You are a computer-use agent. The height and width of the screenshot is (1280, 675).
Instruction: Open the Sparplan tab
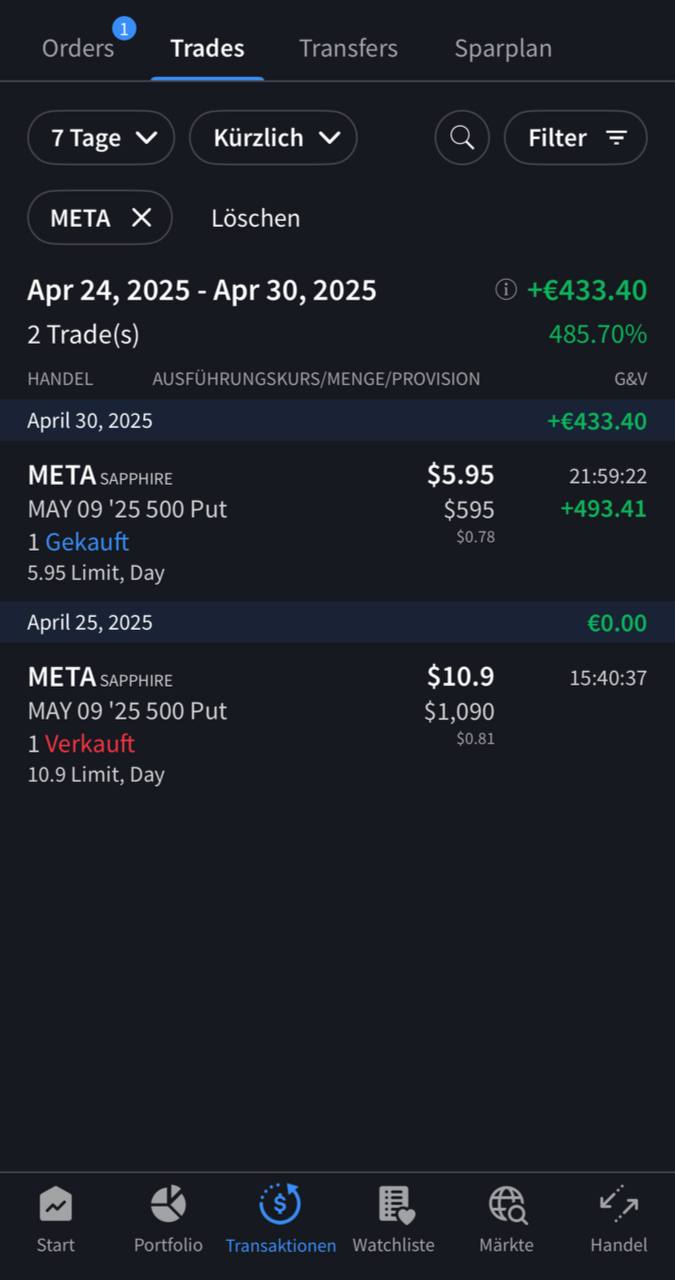[x=503, y=48]
